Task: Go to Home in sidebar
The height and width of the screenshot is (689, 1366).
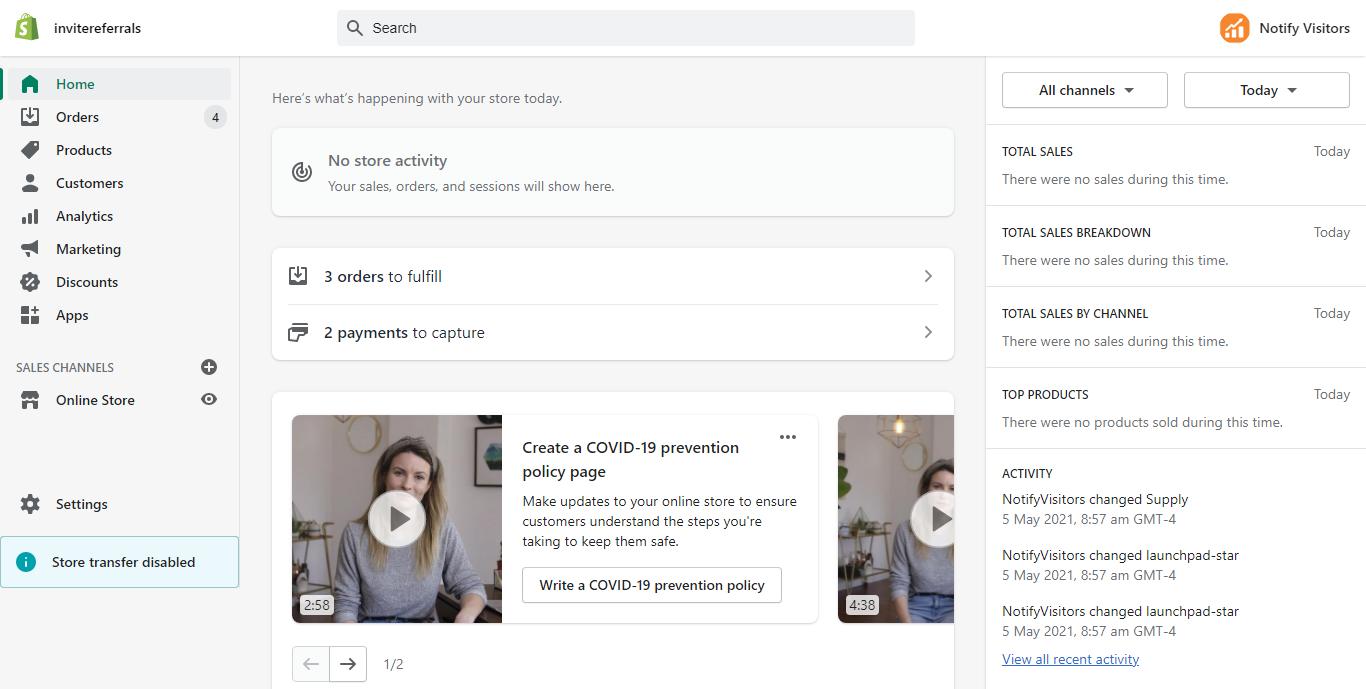Action: pyautogui.click(x=118, y=84)
